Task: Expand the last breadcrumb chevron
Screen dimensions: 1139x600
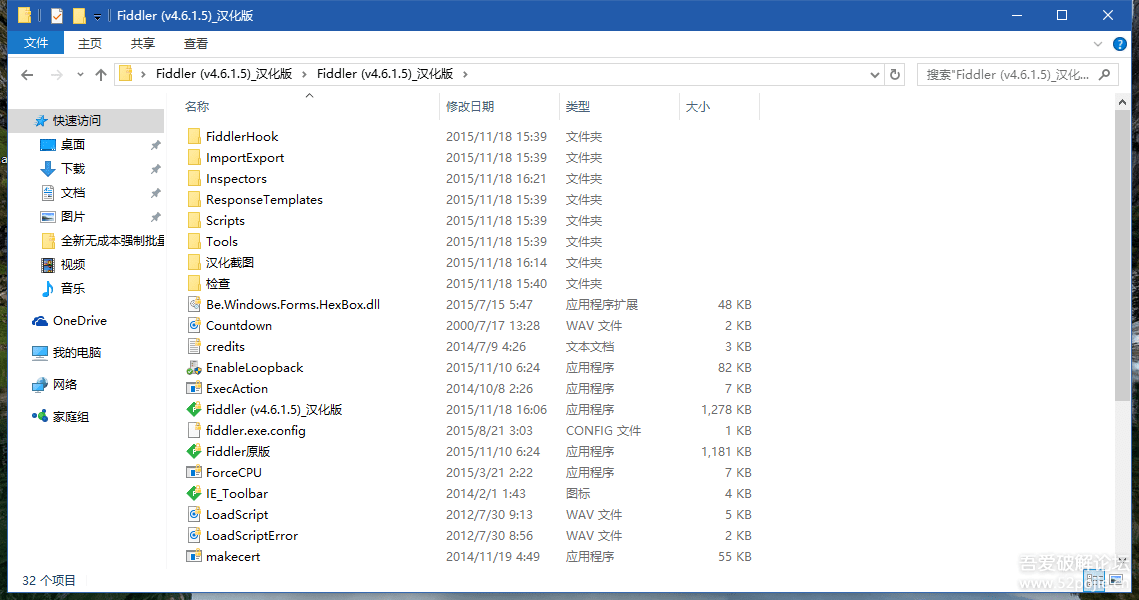Action: pyautogui.click(x=465, y=74)
